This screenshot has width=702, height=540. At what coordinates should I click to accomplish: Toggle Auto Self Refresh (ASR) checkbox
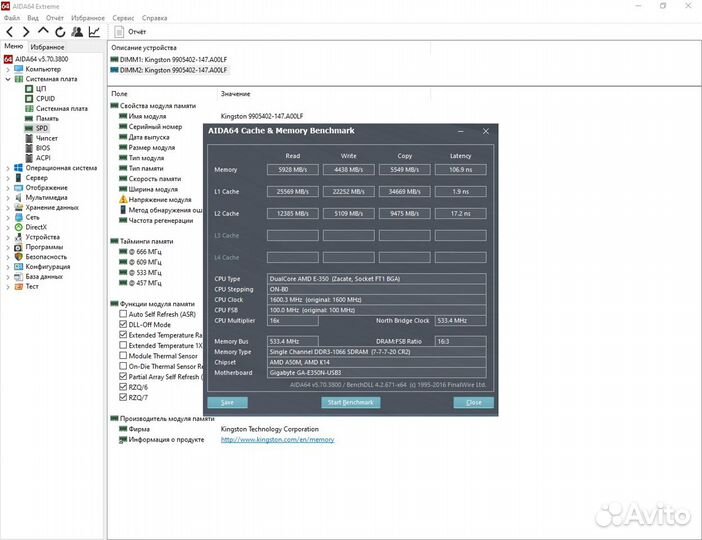(123, 314)
